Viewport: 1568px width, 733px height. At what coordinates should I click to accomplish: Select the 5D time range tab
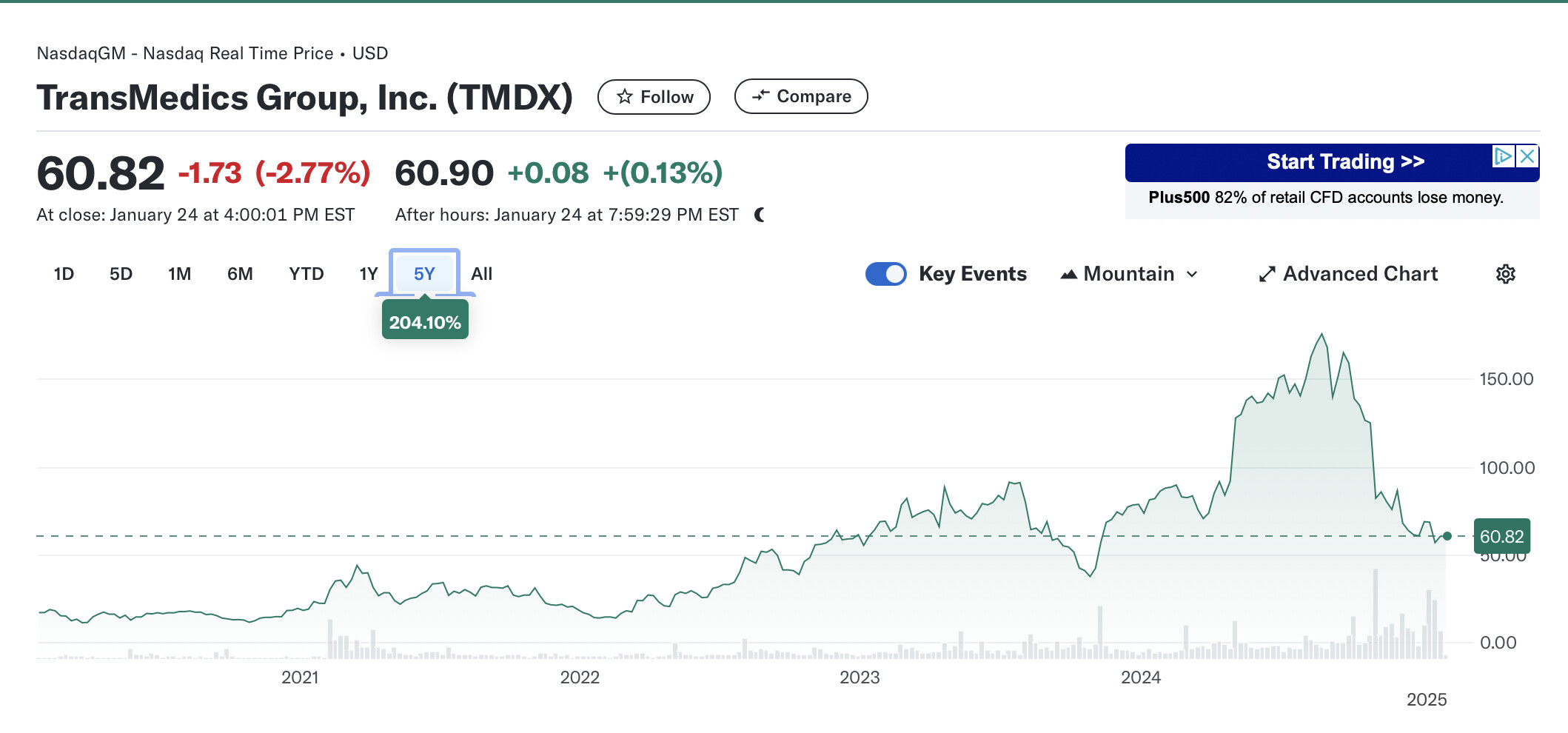(121, 274)
